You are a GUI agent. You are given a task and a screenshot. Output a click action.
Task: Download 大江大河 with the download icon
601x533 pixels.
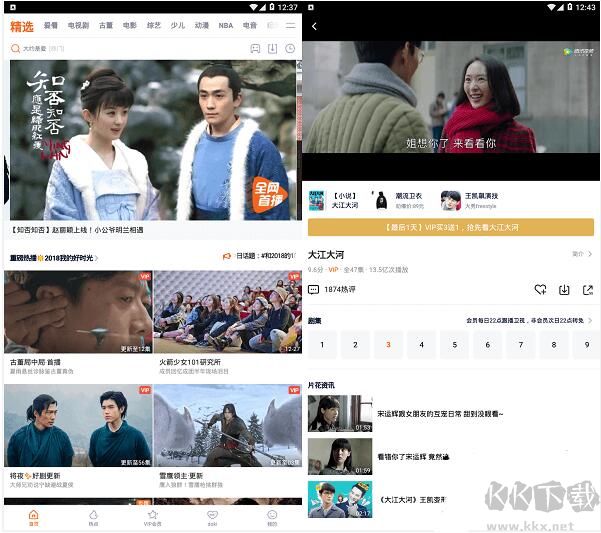pos(564,290)
